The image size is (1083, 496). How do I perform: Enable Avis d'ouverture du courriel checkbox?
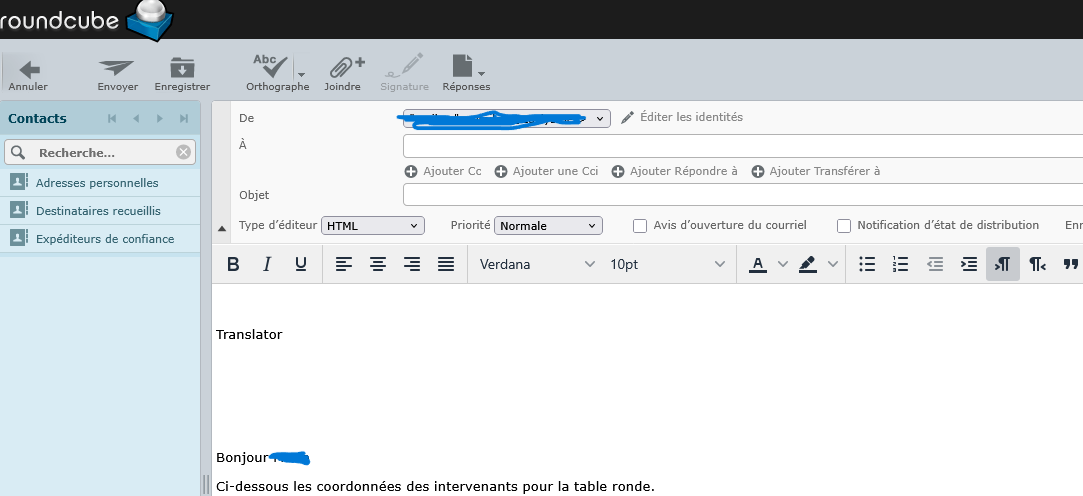(640, 226)
